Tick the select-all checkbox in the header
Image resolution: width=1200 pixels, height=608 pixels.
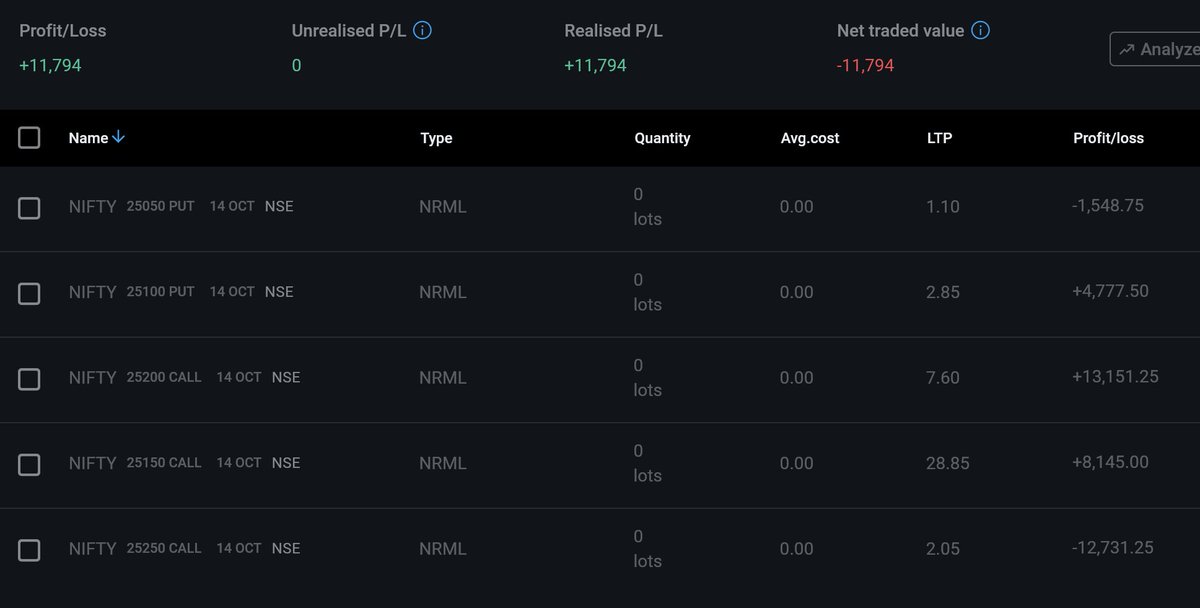pyautogui.click(x=29, y=138)
